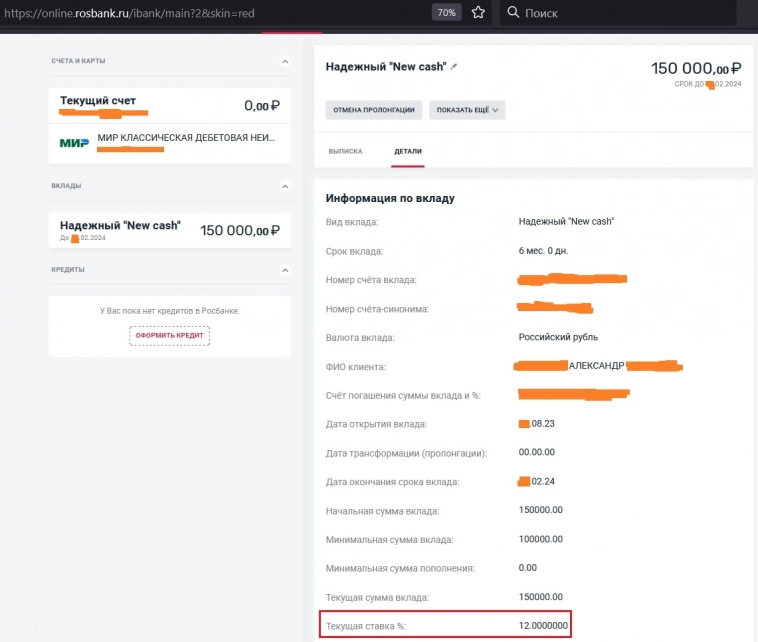Click the search magnifier icon
The height and width of the screenshot is (642, 758).
click(x=513, y=13)
